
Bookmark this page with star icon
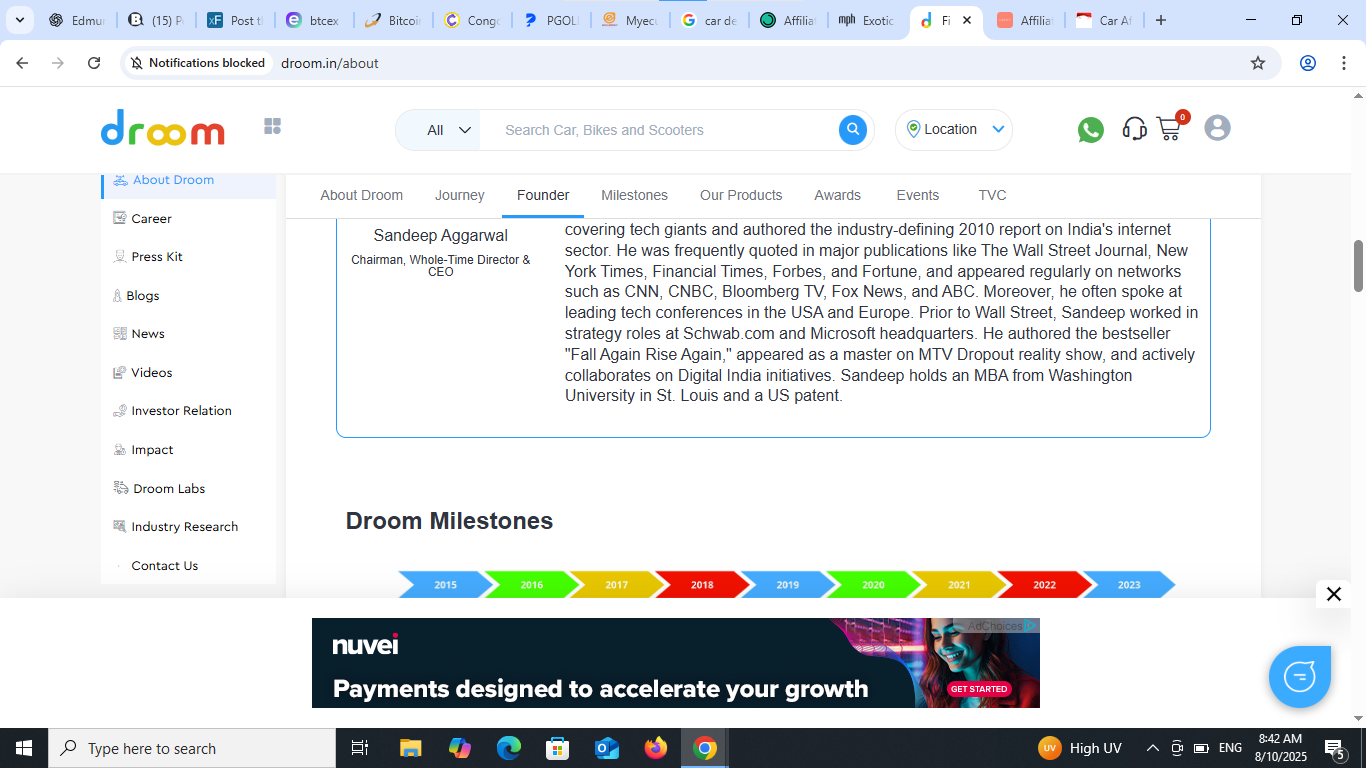(1258, 63)
